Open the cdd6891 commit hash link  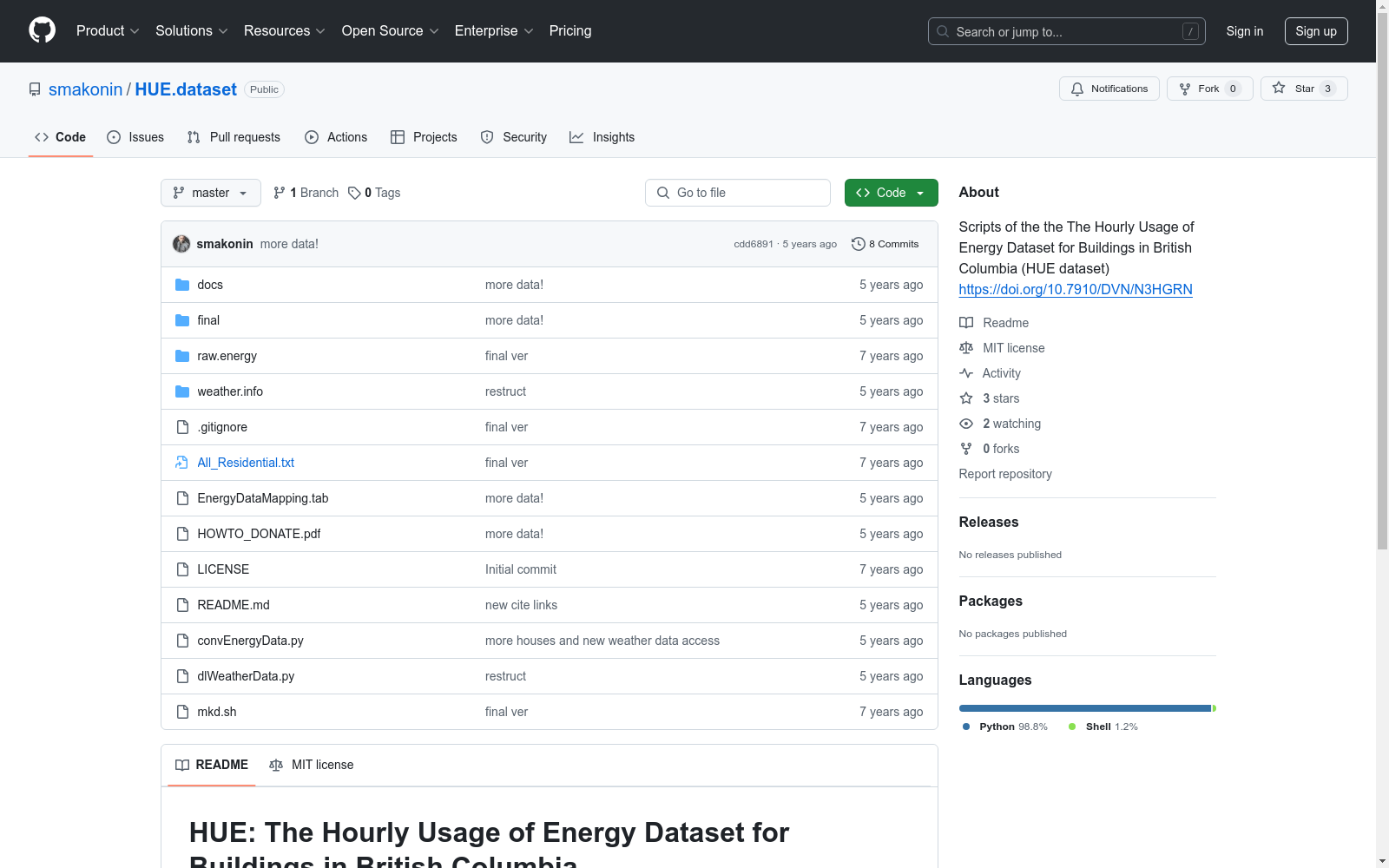click(754, 244)
